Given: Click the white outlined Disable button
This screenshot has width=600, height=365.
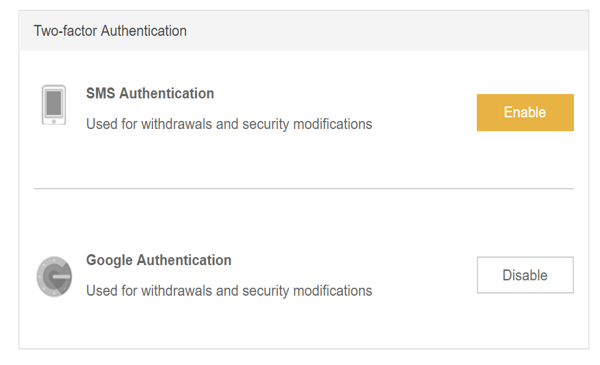Looking at the screenshot, I should point(525,275).
